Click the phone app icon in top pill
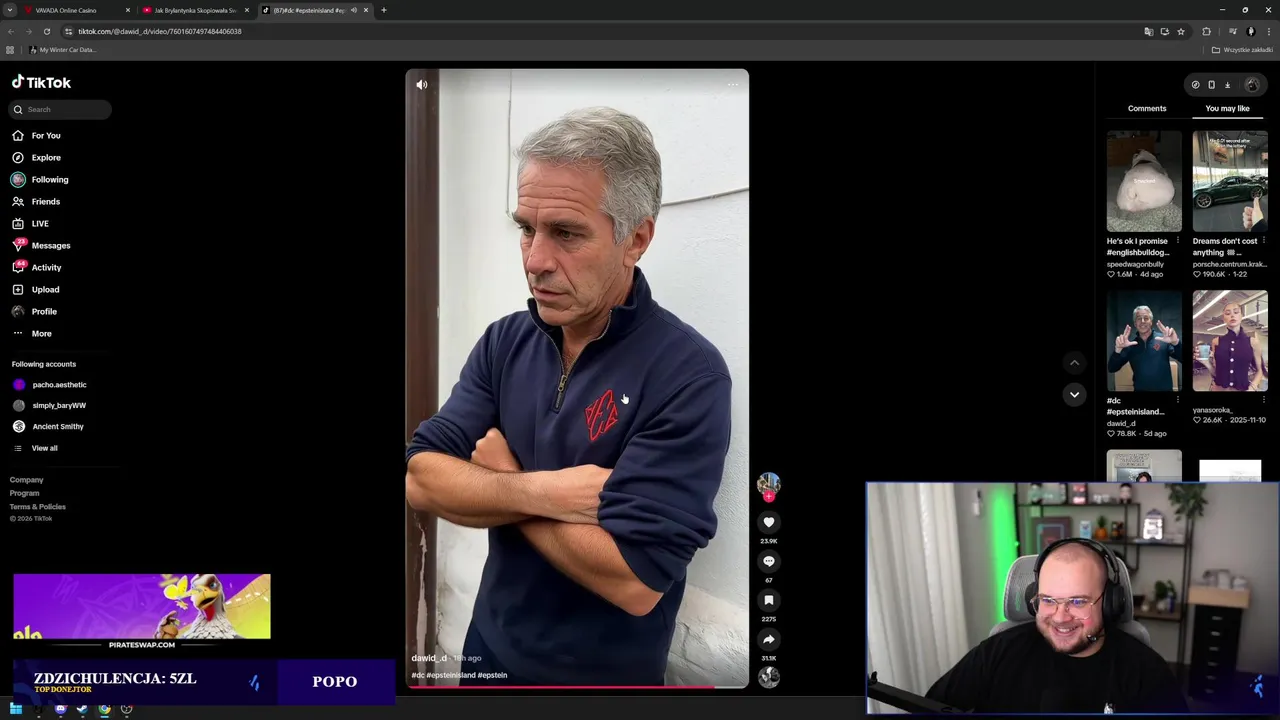 coord(1211,85)
